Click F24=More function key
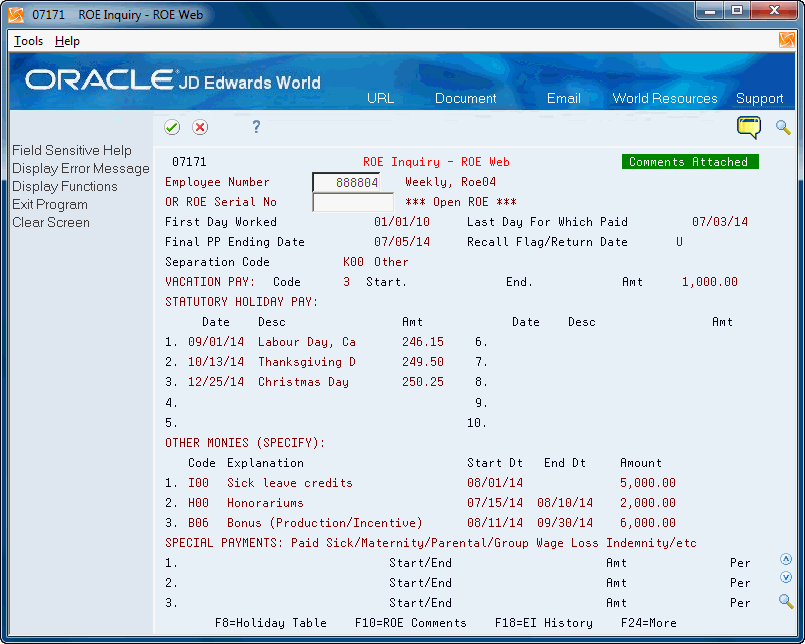Viewport: 805px width, 644px height. 649,623
